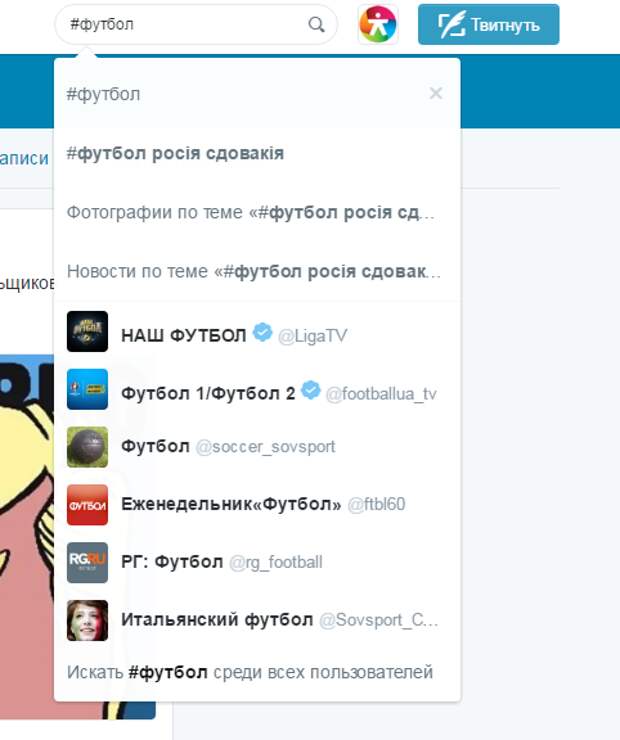Click the @rg_football handle text
The image size is (620, 740).
pyautogui.click(x=276, y=563)
